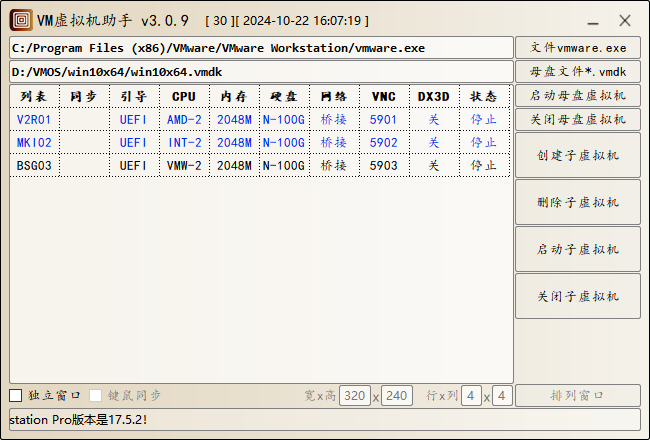The width and height of the screenshot is (650, 440).
Task: Click the VMW-2 CPU cell
Action: click(x=184, y=166)
